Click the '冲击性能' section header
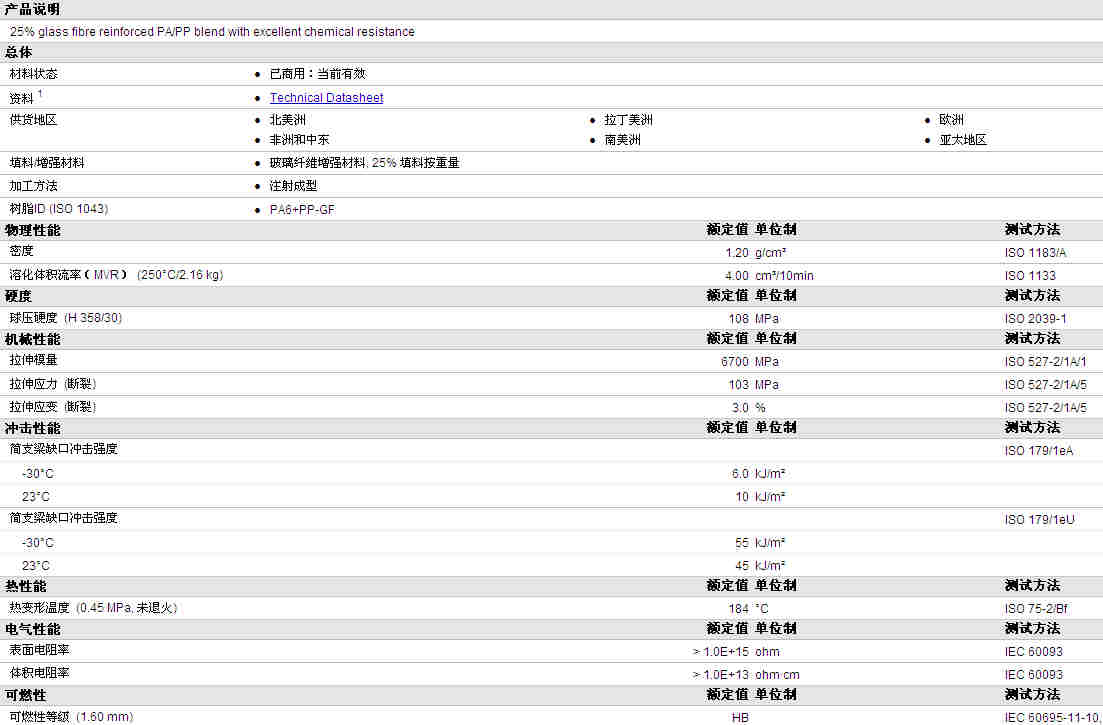The height and width of the screenshot is (725, 1103). coord(32,428)
